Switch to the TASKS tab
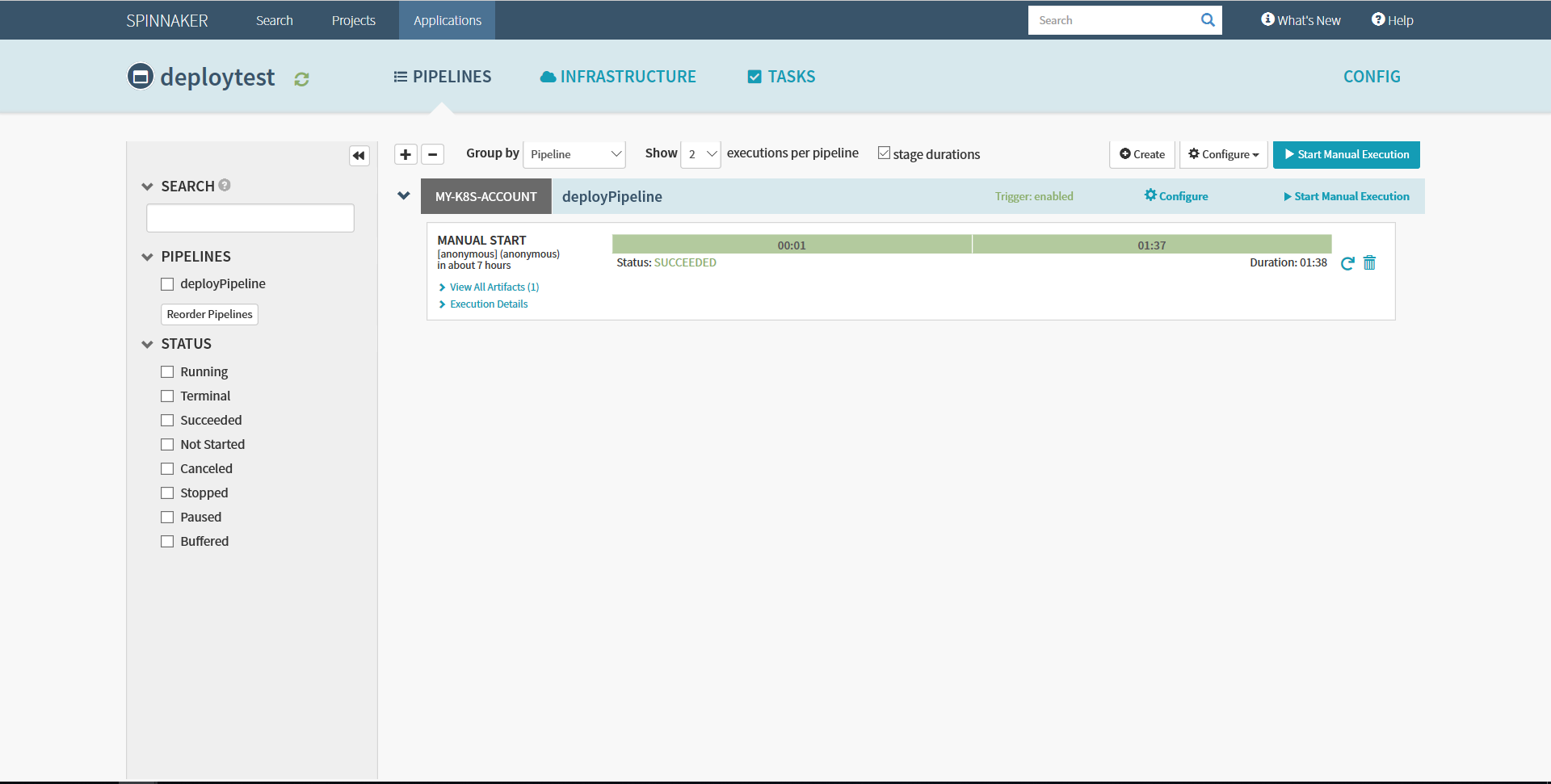The height and width of the screenshot is (784, 1551). [x=782, y=77]
